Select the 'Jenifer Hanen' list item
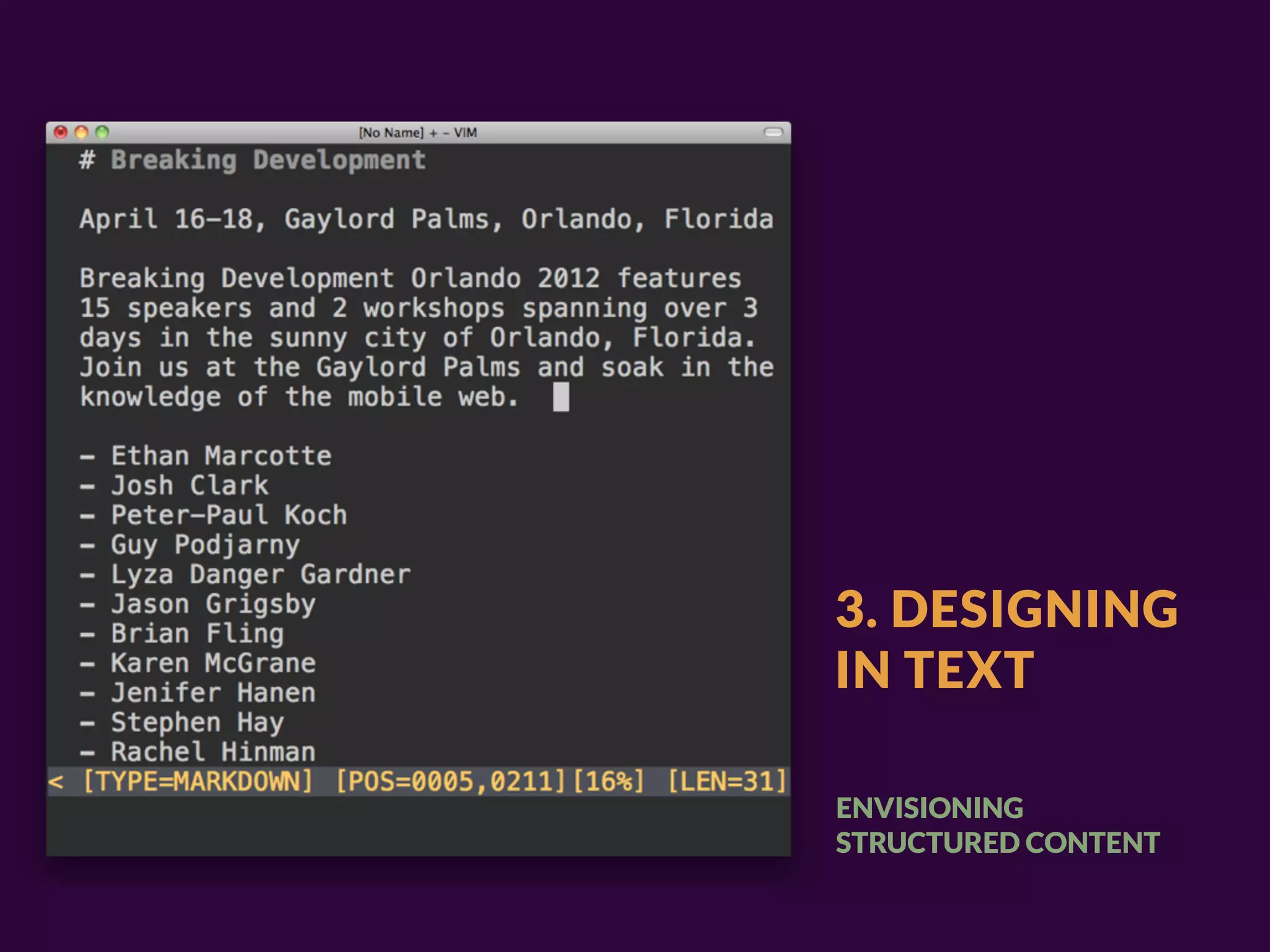This screenshot has width=1270, height=952. [x=198, y=693]
